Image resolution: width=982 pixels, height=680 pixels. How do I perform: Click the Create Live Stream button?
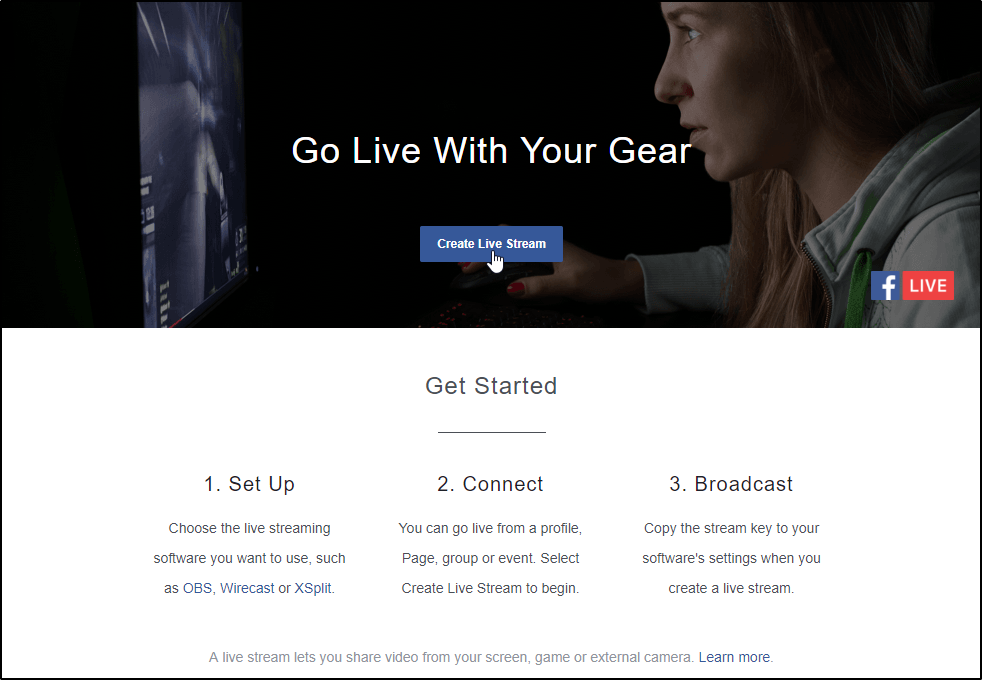[491, 244]
